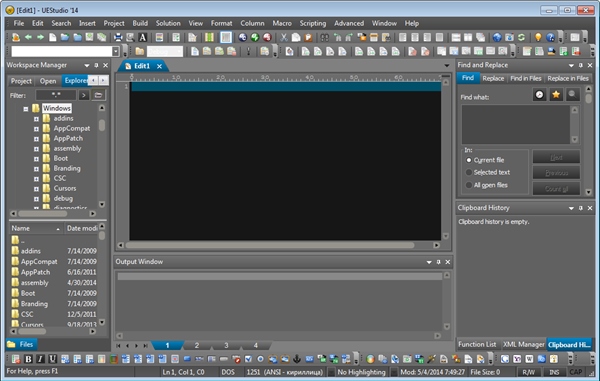Screen dimensions: 600x381
Task: Pin the Workspace Manager panel
Action: [96, 65]
